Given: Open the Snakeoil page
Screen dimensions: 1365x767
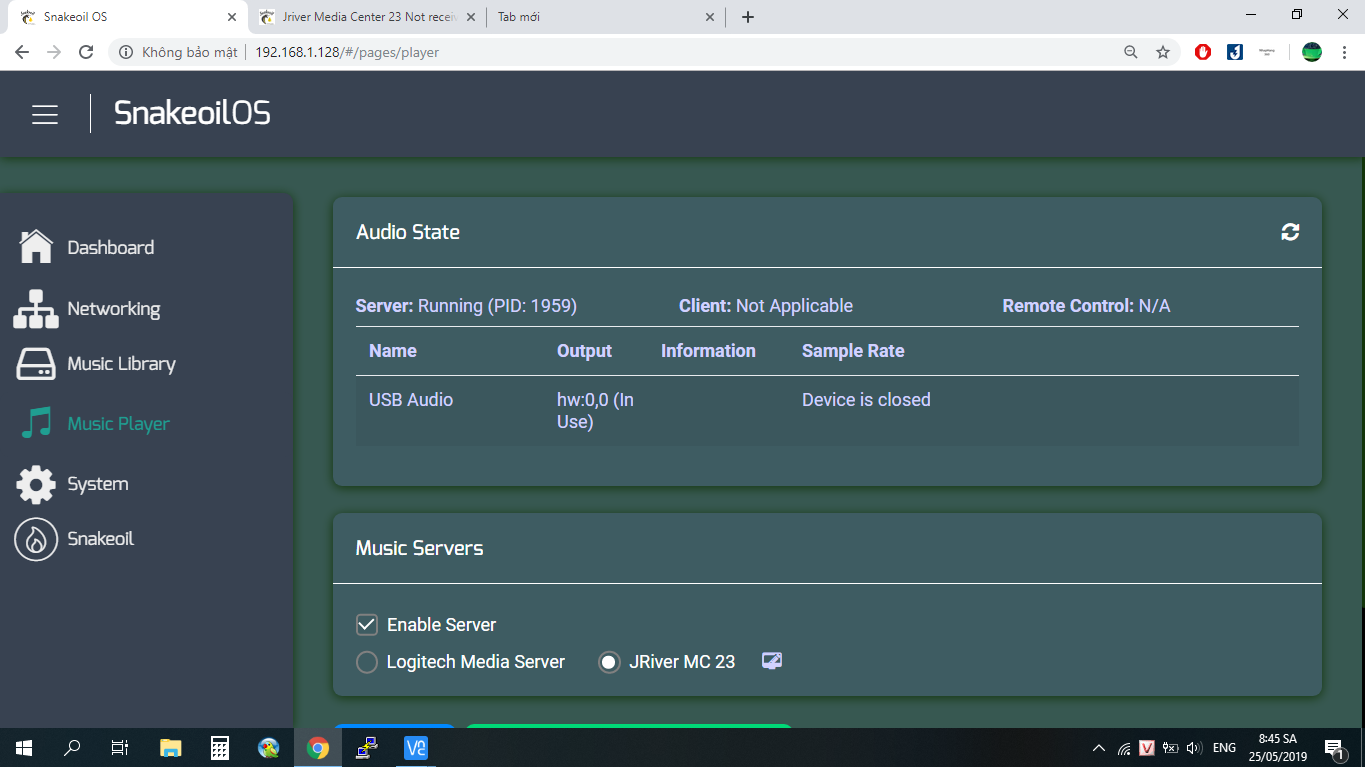Looking at the screenshot, I should pyautogui.click(x=101, y=539).
